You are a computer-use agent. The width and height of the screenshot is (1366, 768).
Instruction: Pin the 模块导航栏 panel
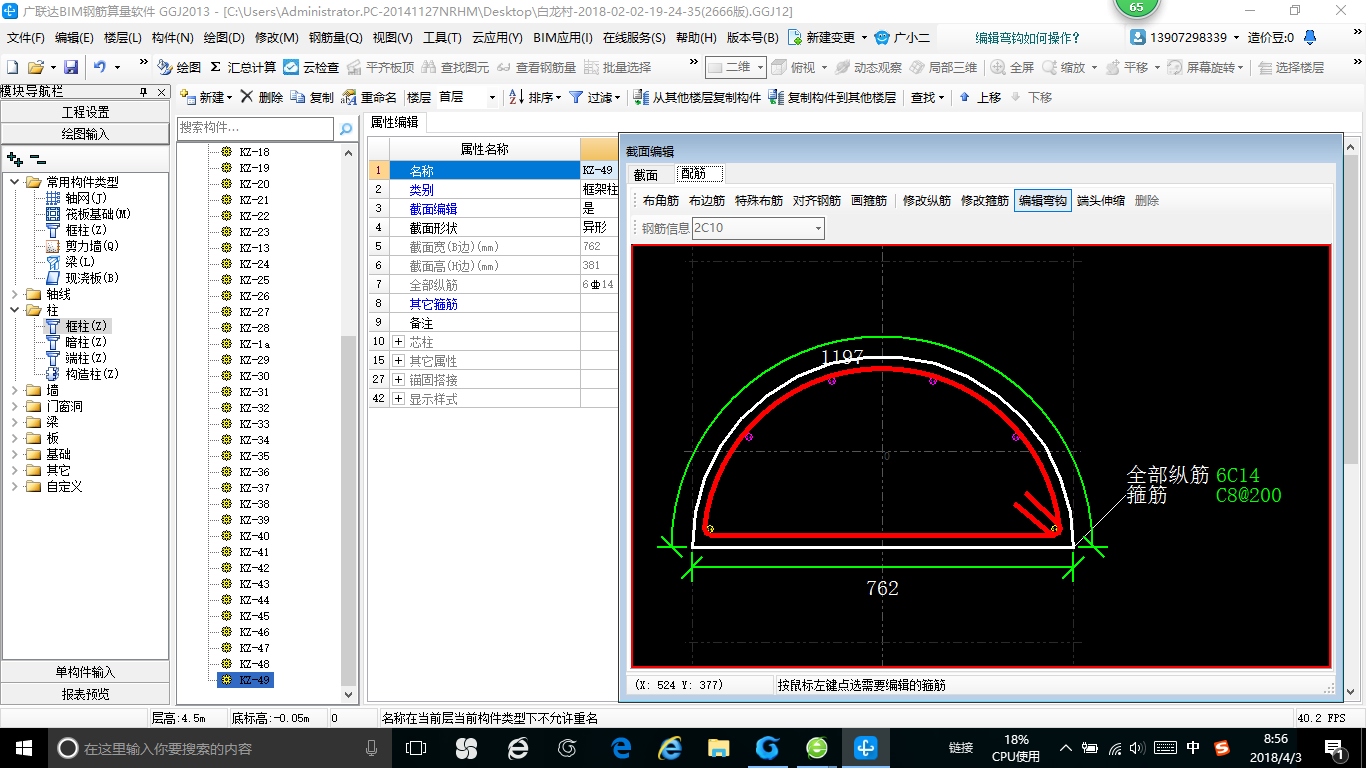coord(143,91)
